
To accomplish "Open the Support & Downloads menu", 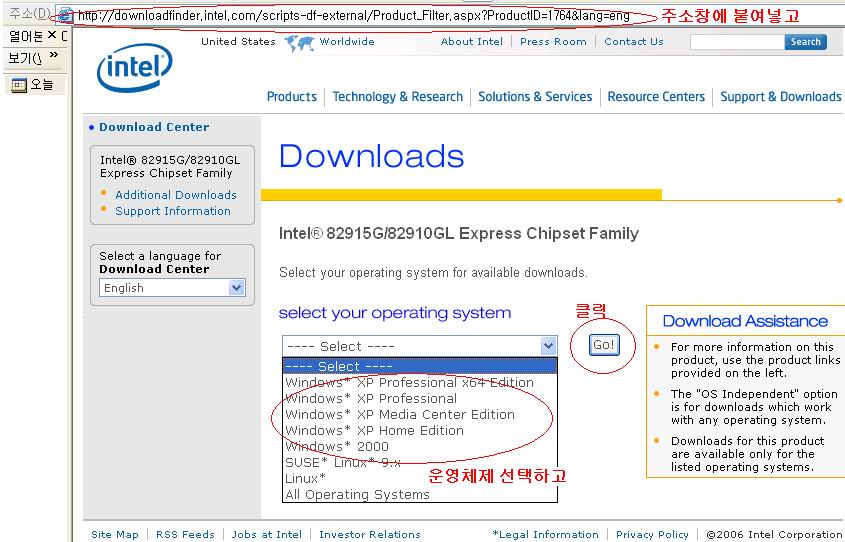I will (x=780, y=97).
